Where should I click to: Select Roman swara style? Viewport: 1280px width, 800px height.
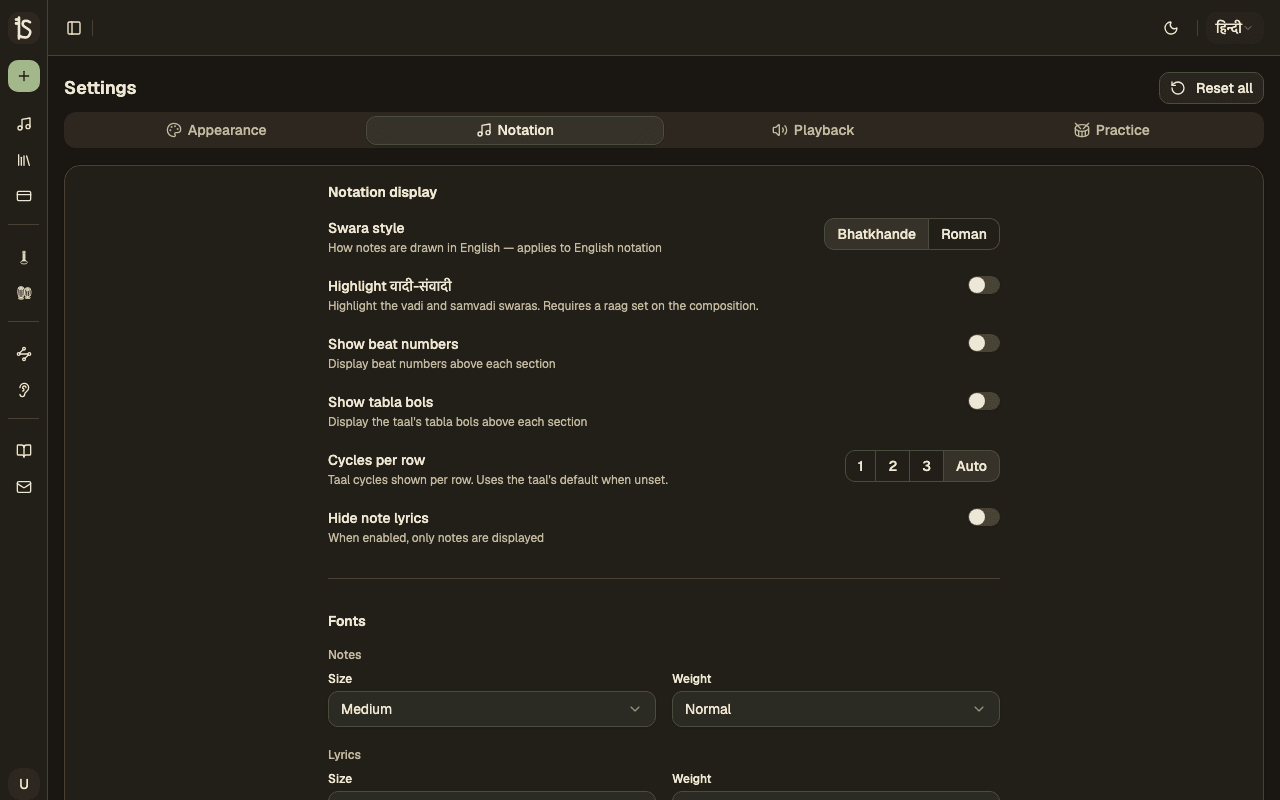coord(964,234)
